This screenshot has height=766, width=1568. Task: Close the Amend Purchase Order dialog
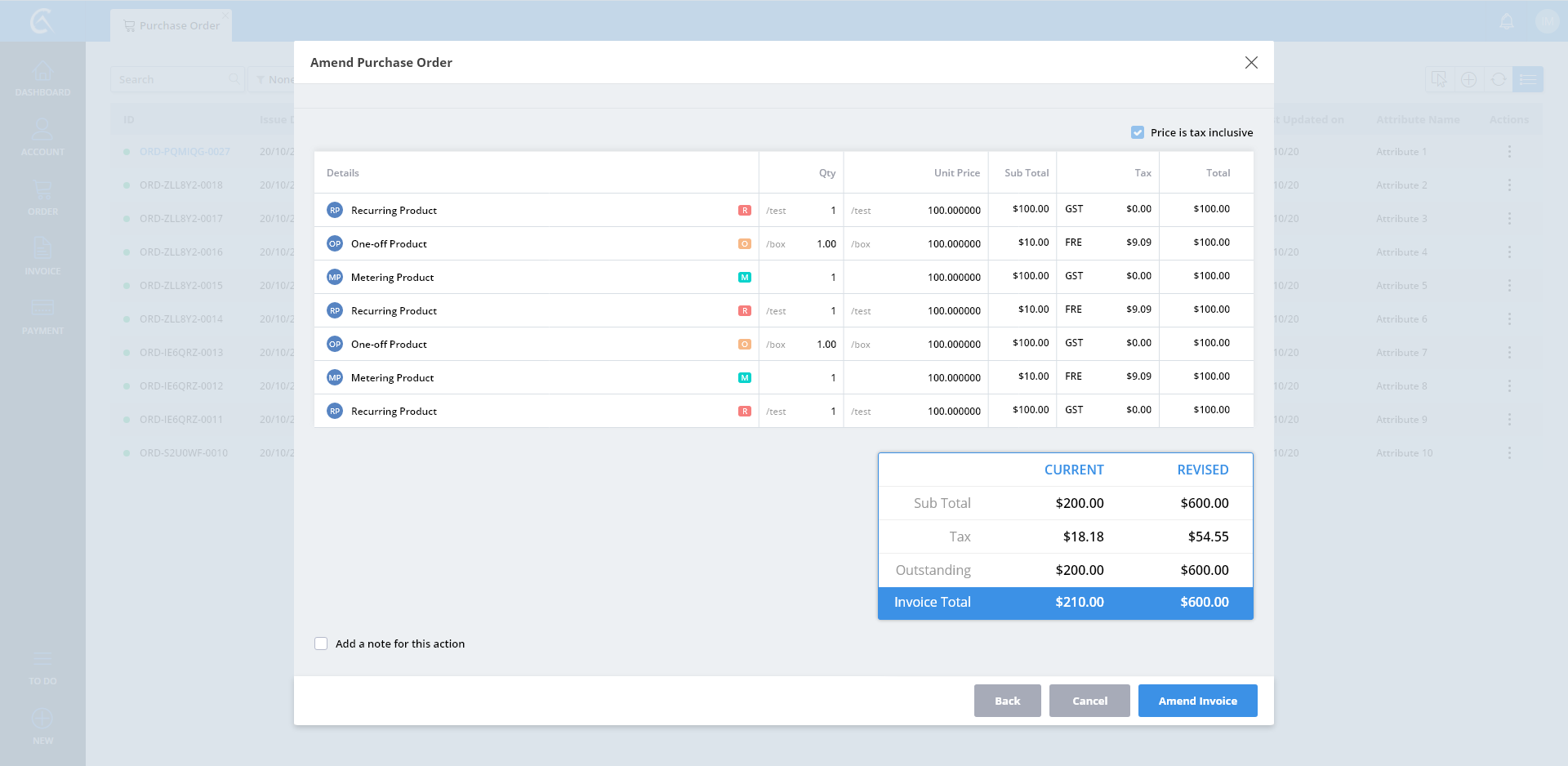(1251, 63)
